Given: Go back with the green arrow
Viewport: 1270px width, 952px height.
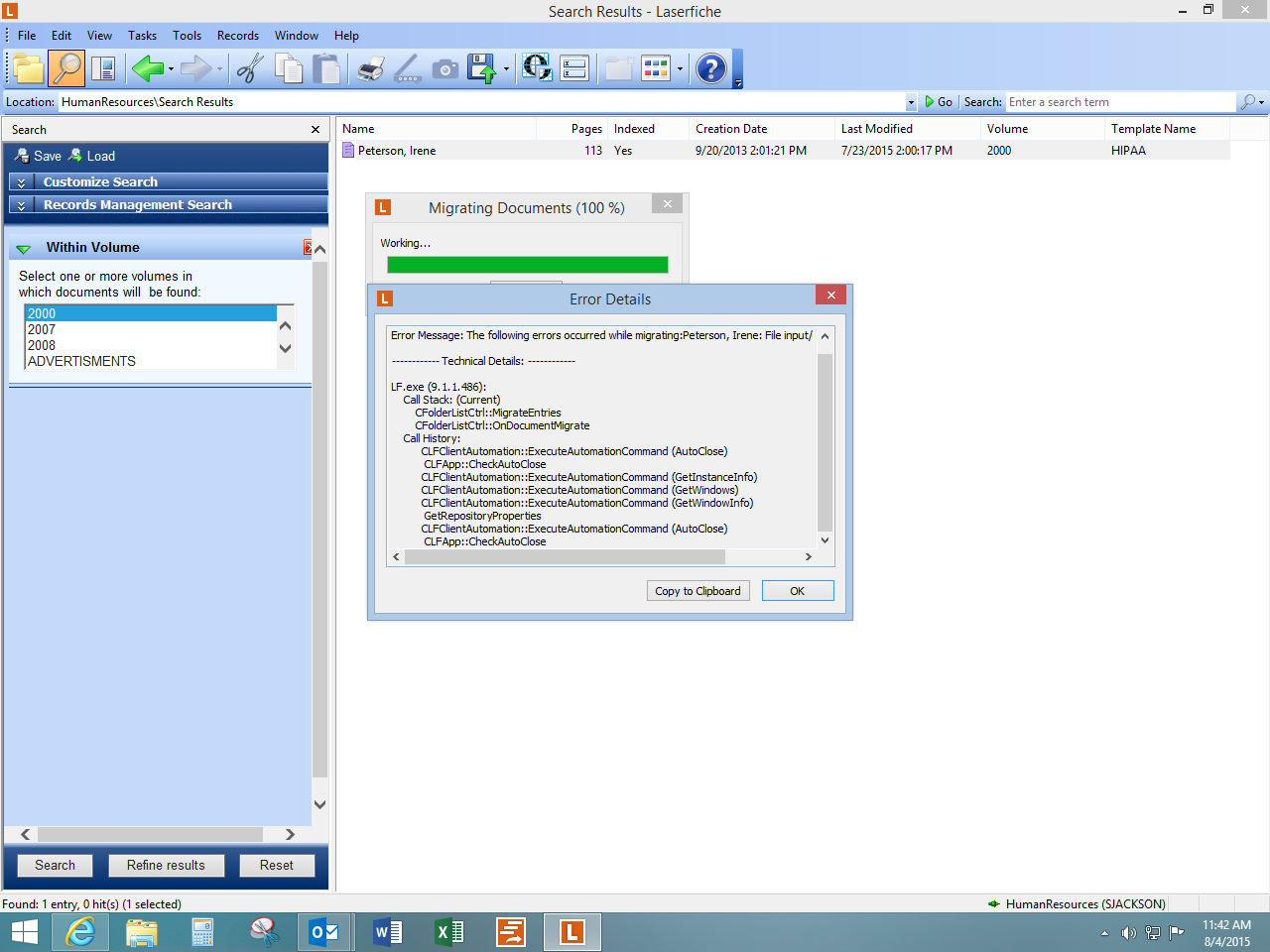Looking at the screenshot, I should pos(147,68).
